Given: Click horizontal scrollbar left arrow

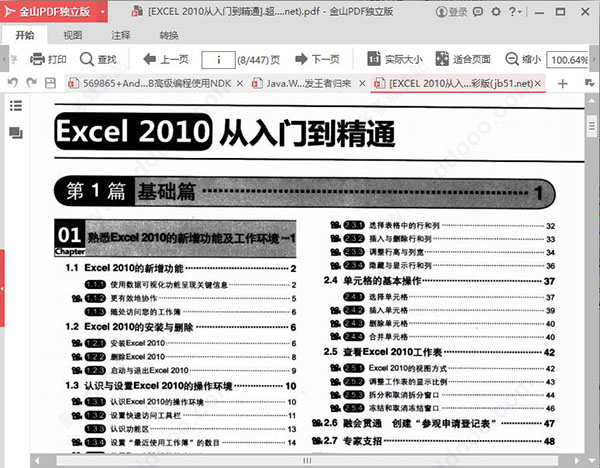Looking at the screenshot, I should [37, 461].
